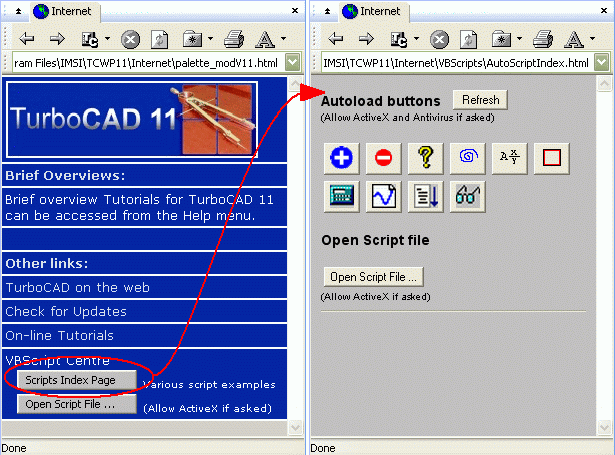Click yellow question mark script button
Screen dimensions: 615x455
(x=426, y=158)
